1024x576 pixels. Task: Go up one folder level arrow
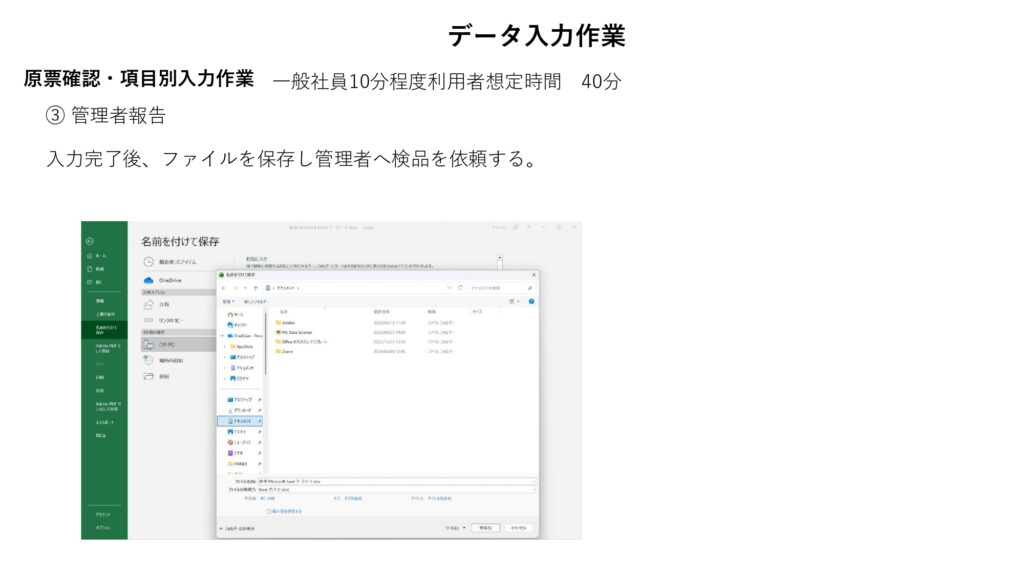click(x=256, y=287)
